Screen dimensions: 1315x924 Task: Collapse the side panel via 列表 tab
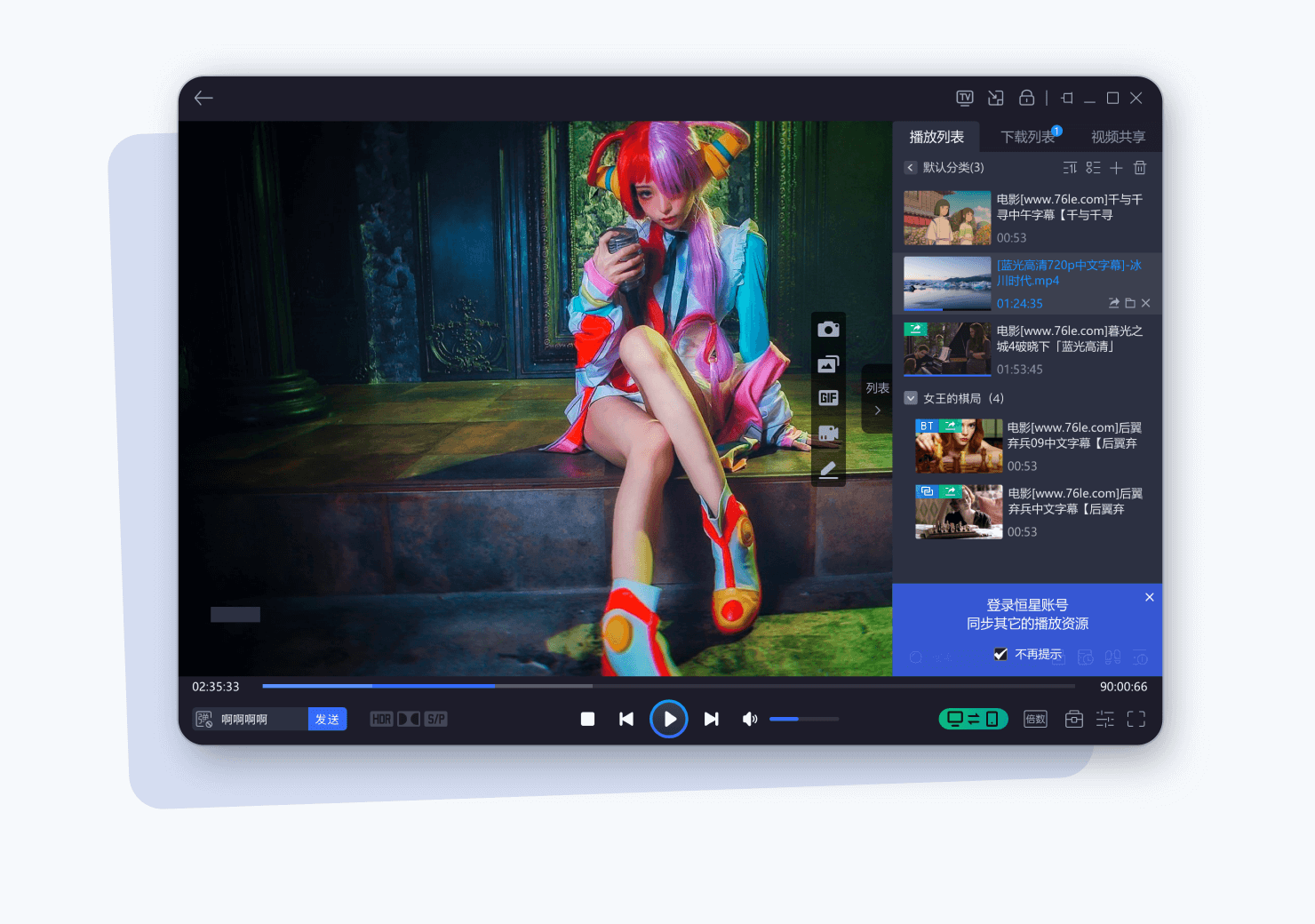click(877, 398)
